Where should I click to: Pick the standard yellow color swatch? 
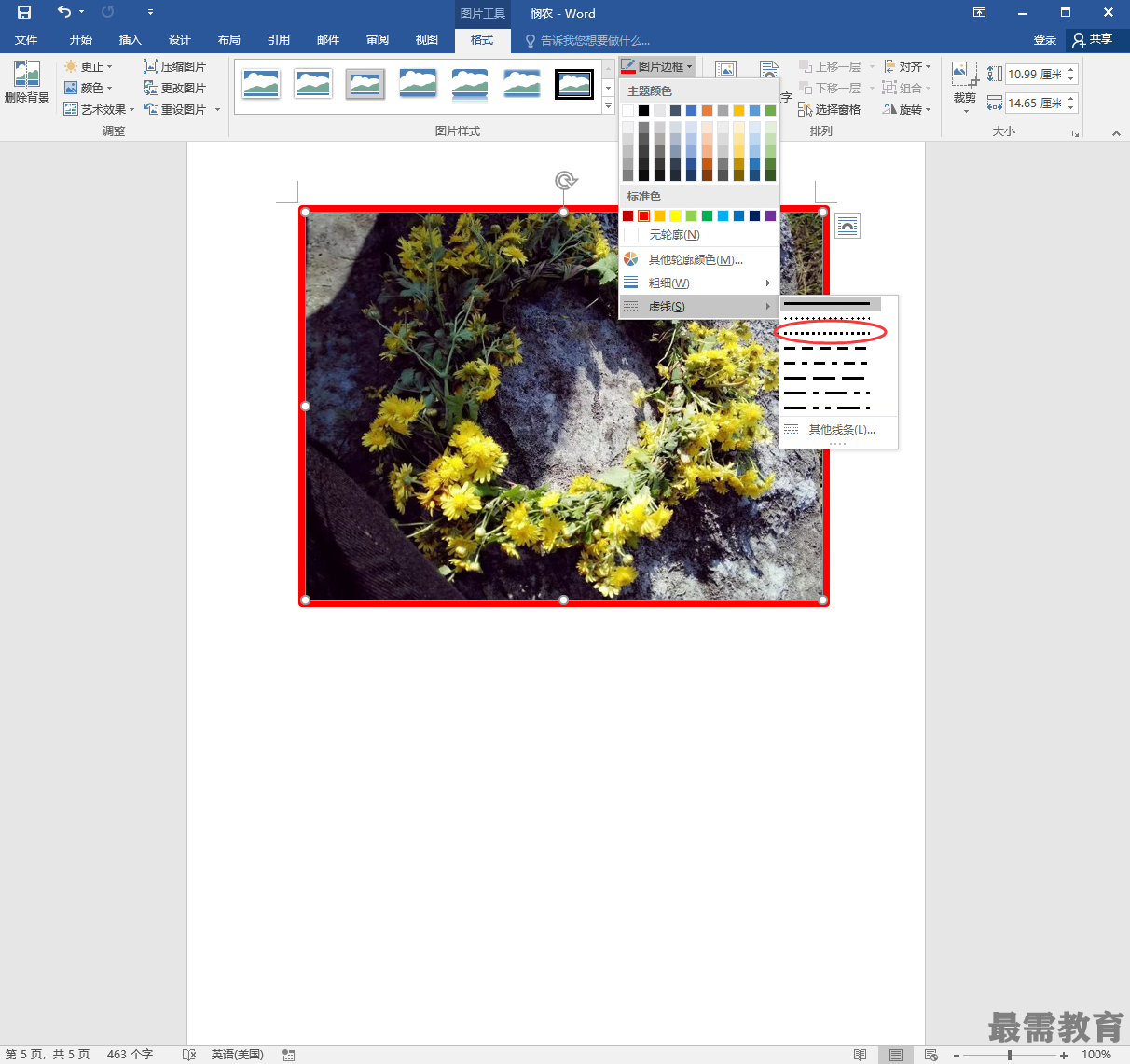[x=675, y=215]
